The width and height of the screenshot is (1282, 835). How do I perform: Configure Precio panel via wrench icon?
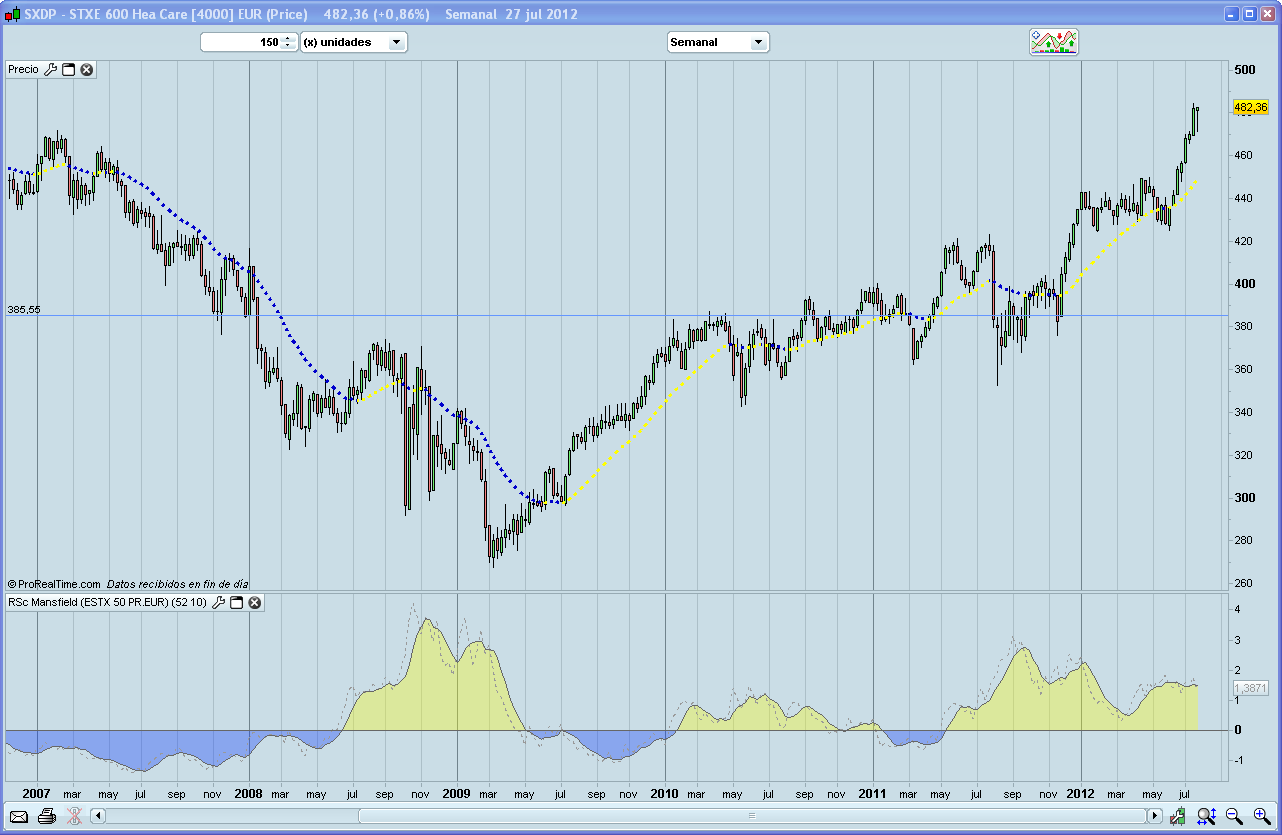point(51,70)
